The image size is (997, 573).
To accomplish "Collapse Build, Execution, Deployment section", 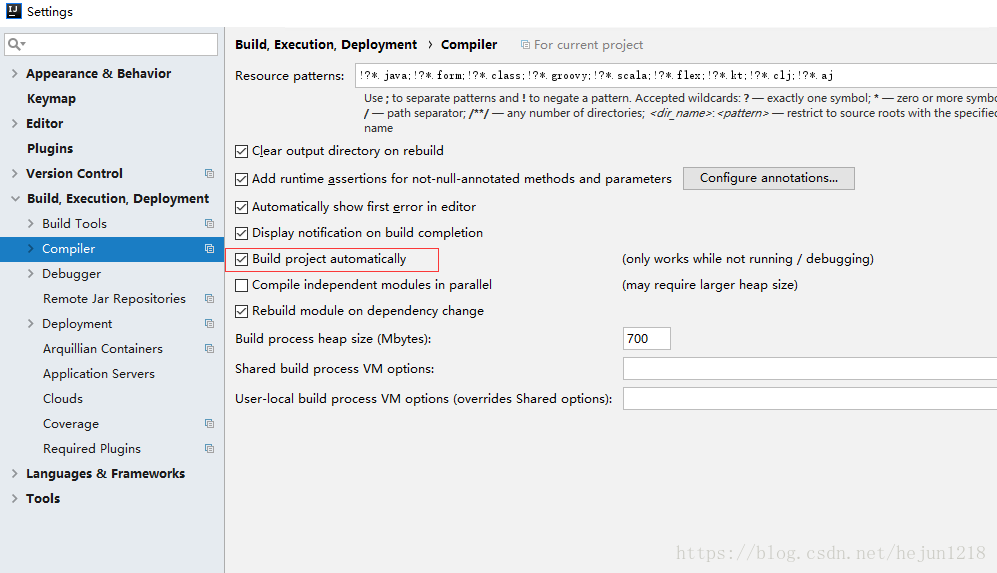I will point(15,198).
